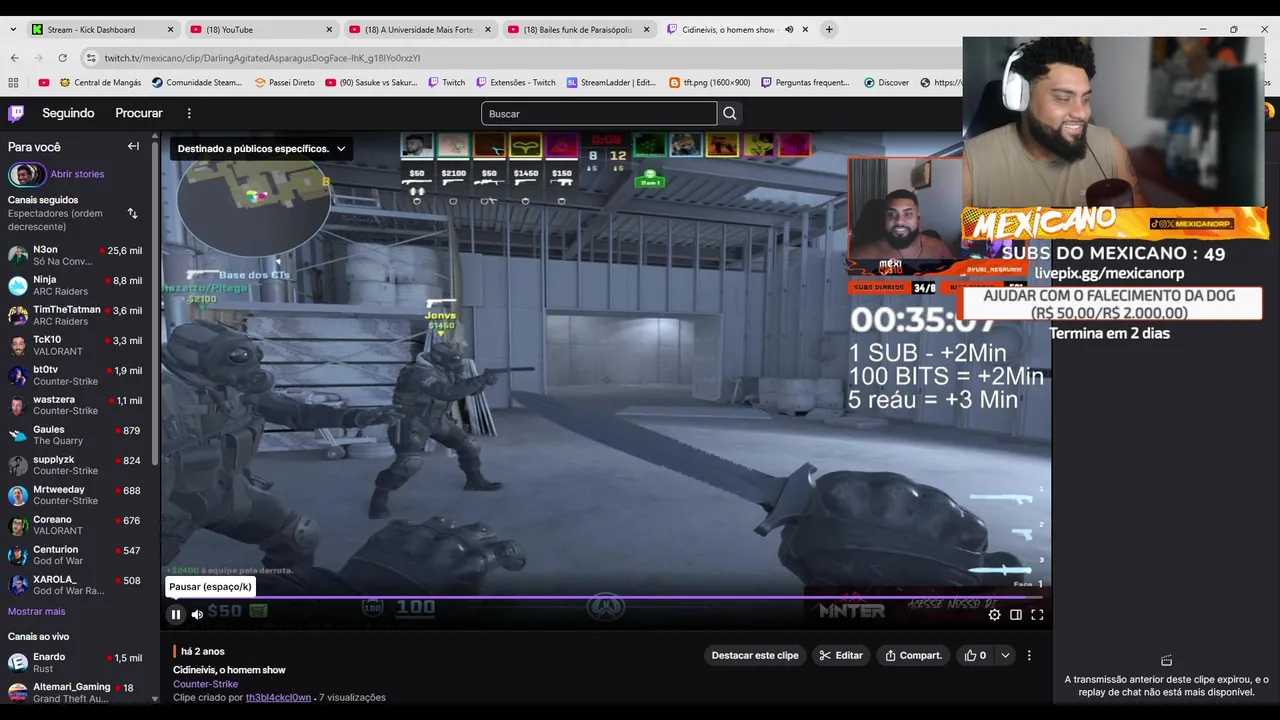The image size is (1280, 720).
Task: Open the StreamLadder bookmark
Action: [612, 83]
